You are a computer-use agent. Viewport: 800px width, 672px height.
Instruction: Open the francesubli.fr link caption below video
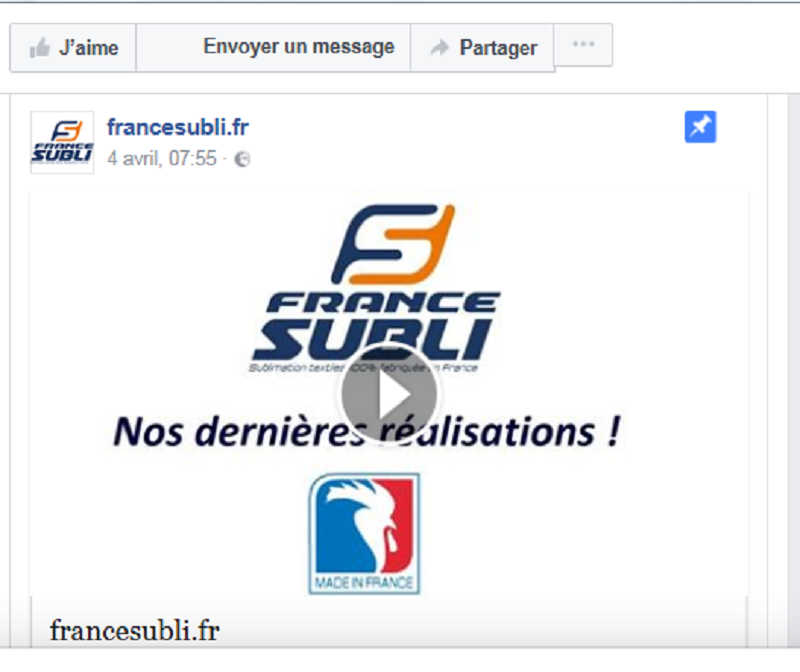(135, 630)
